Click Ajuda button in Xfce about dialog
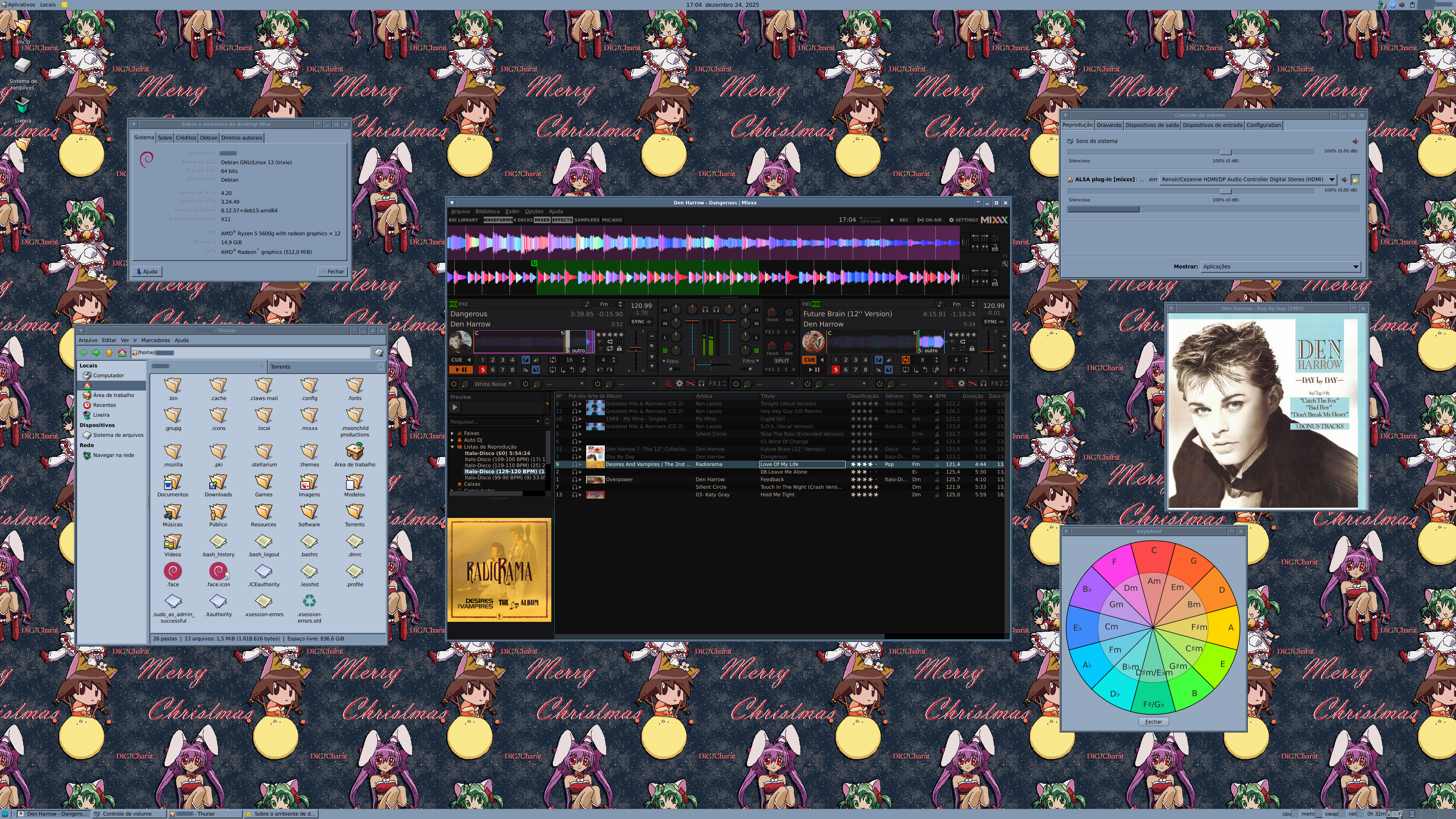The width and height of the screenshot is (1456, 819). pos(147,271)
